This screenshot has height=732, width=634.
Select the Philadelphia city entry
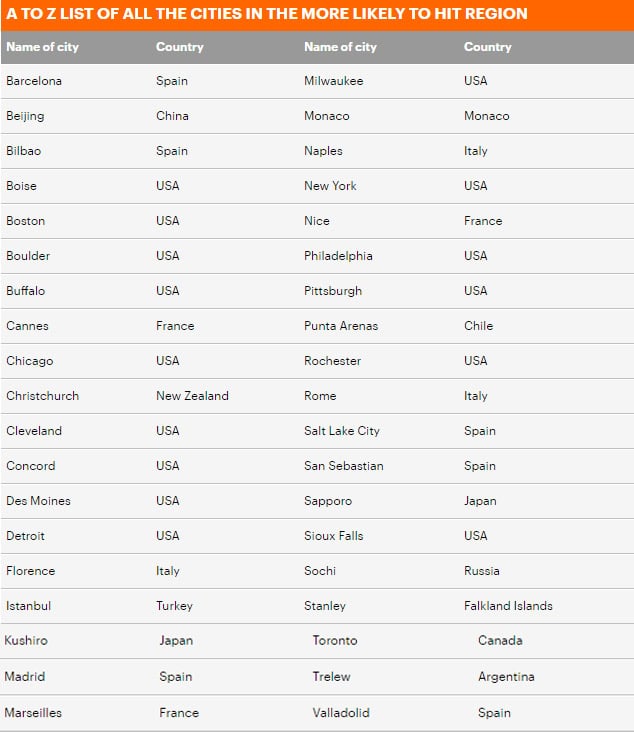[x=338, y=256]
